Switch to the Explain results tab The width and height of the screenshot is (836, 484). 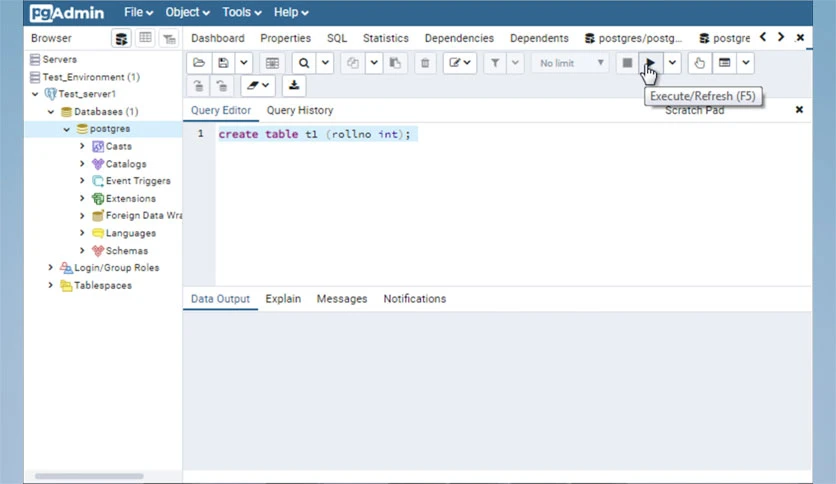pos(283,299)
